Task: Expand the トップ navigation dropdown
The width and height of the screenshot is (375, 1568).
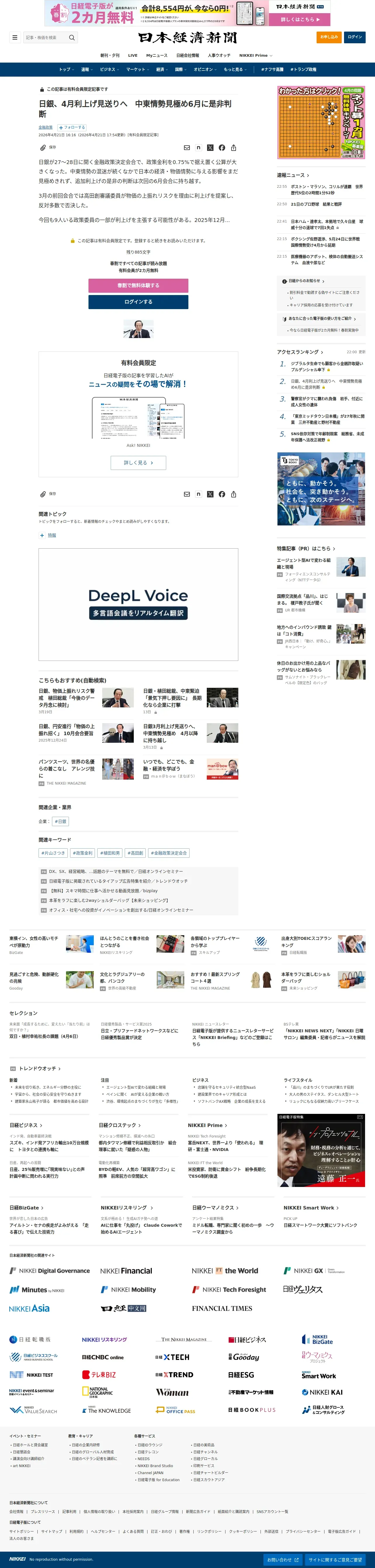Action: [x=66, y=69]
